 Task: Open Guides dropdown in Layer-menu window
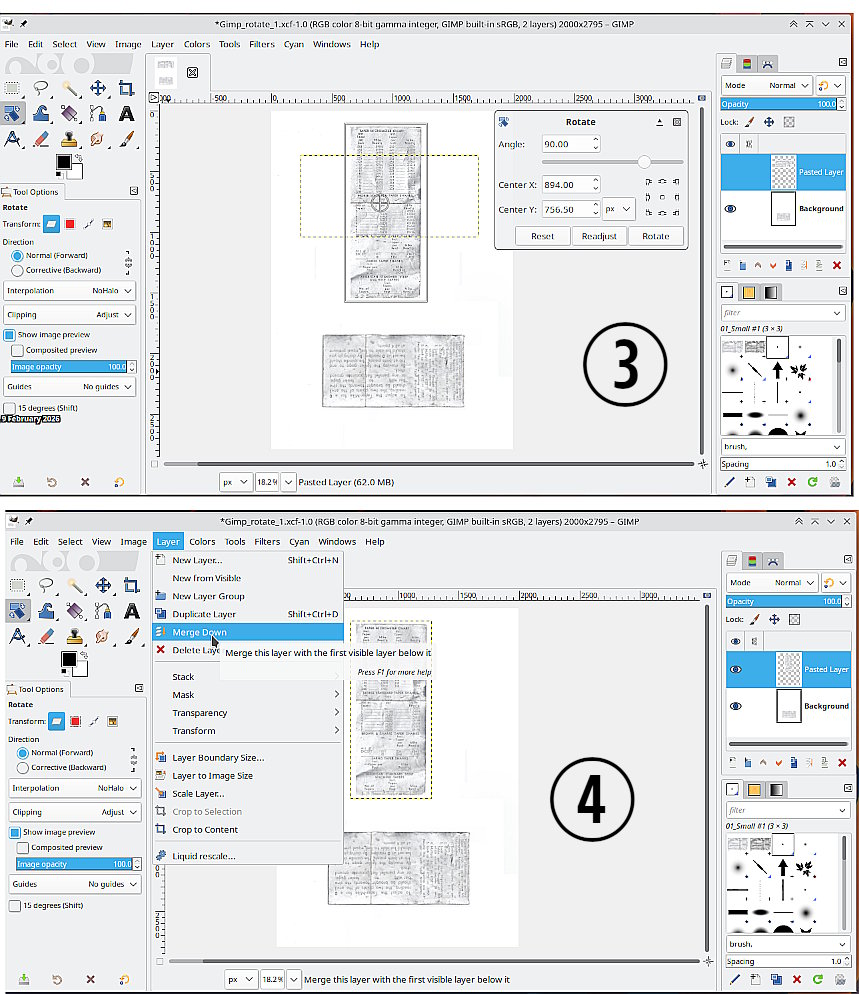click(x=75, y=884)
